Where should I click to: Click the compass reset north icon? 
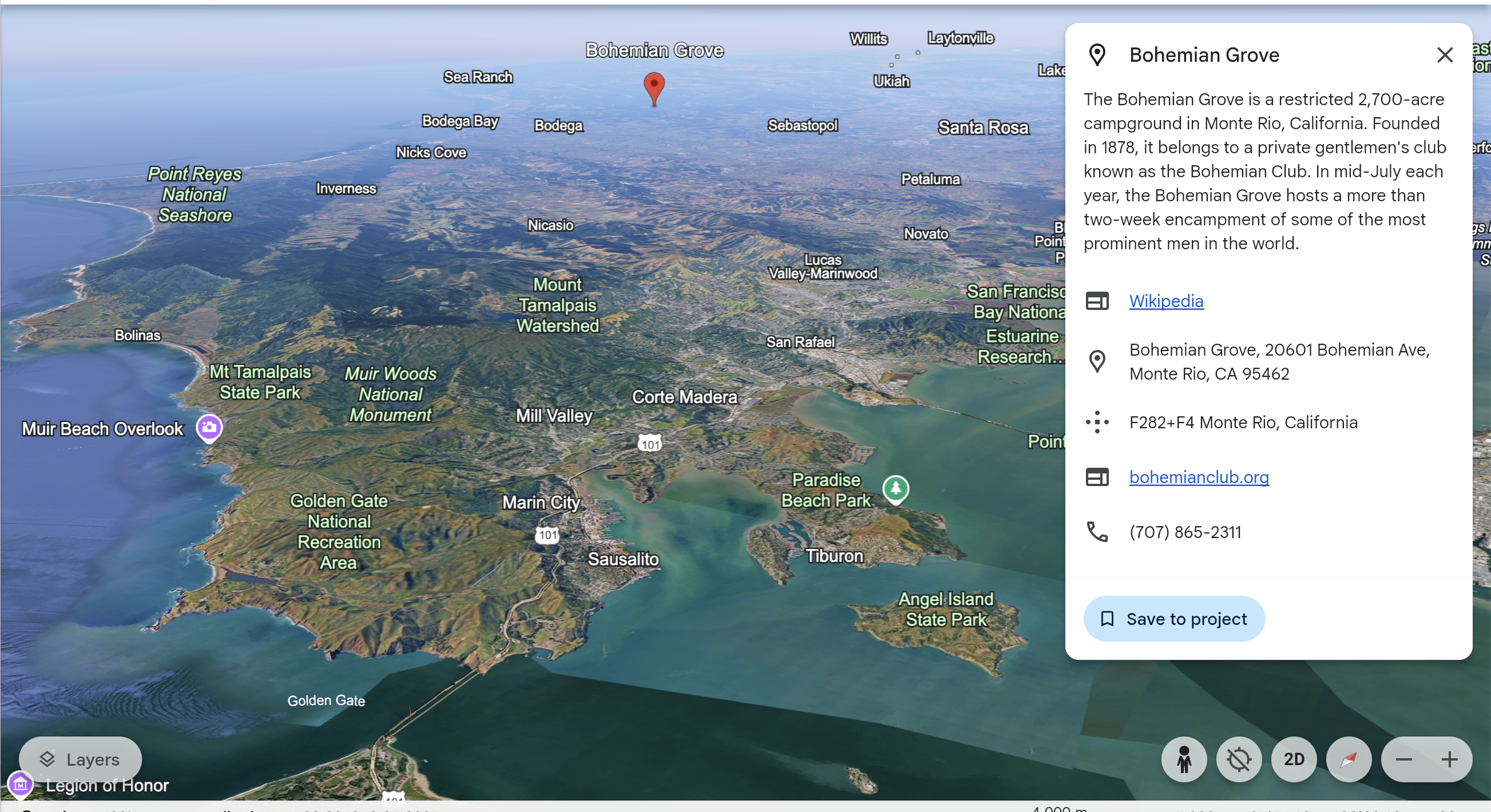pos(1349,759)
